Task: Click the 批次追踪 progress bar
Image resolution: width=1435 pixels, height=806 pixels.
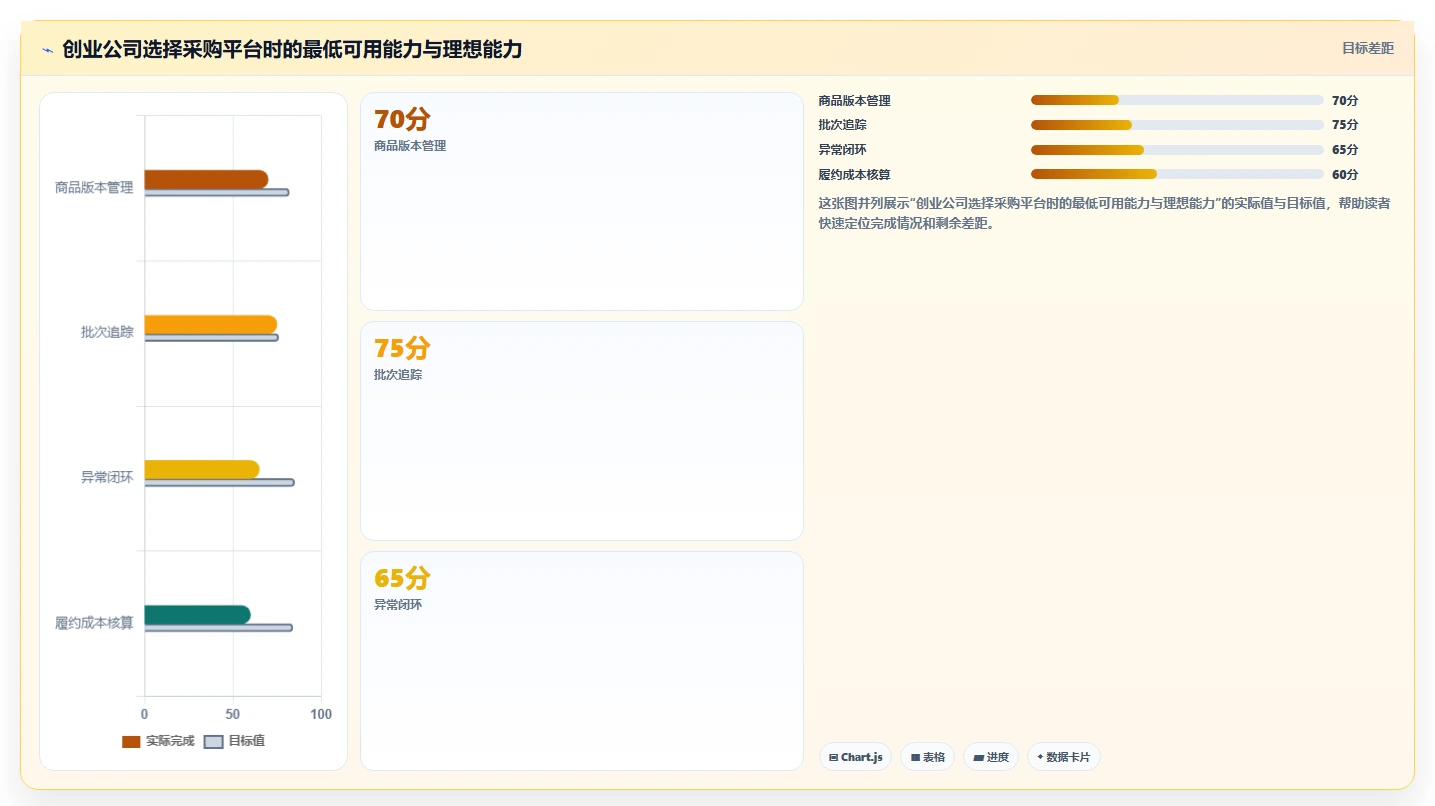Action: tap(1177, 125)
